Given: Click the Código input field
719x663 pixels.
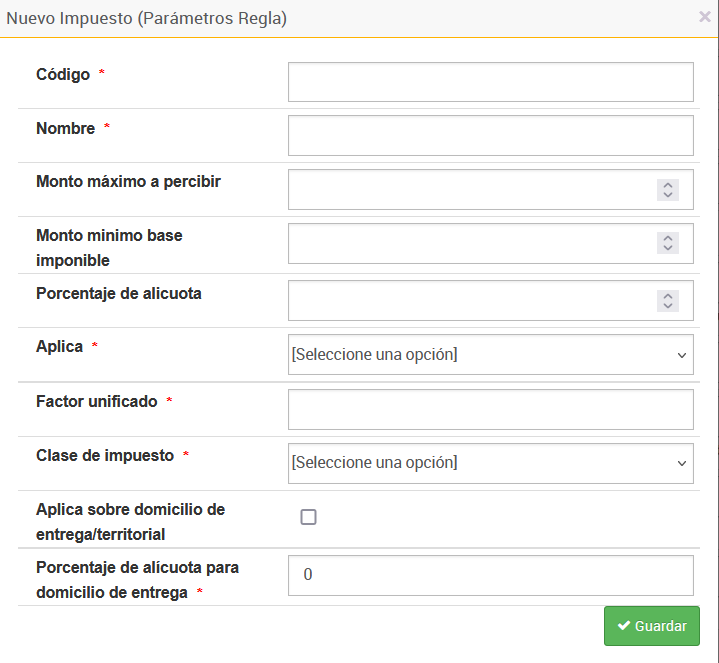Looking at the screenshot, I should pos(490,82).
